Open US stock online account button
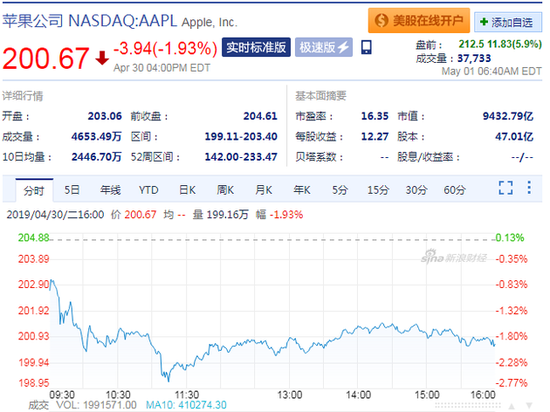This screenshot has height=412, width=550. (x=419, y=21)
